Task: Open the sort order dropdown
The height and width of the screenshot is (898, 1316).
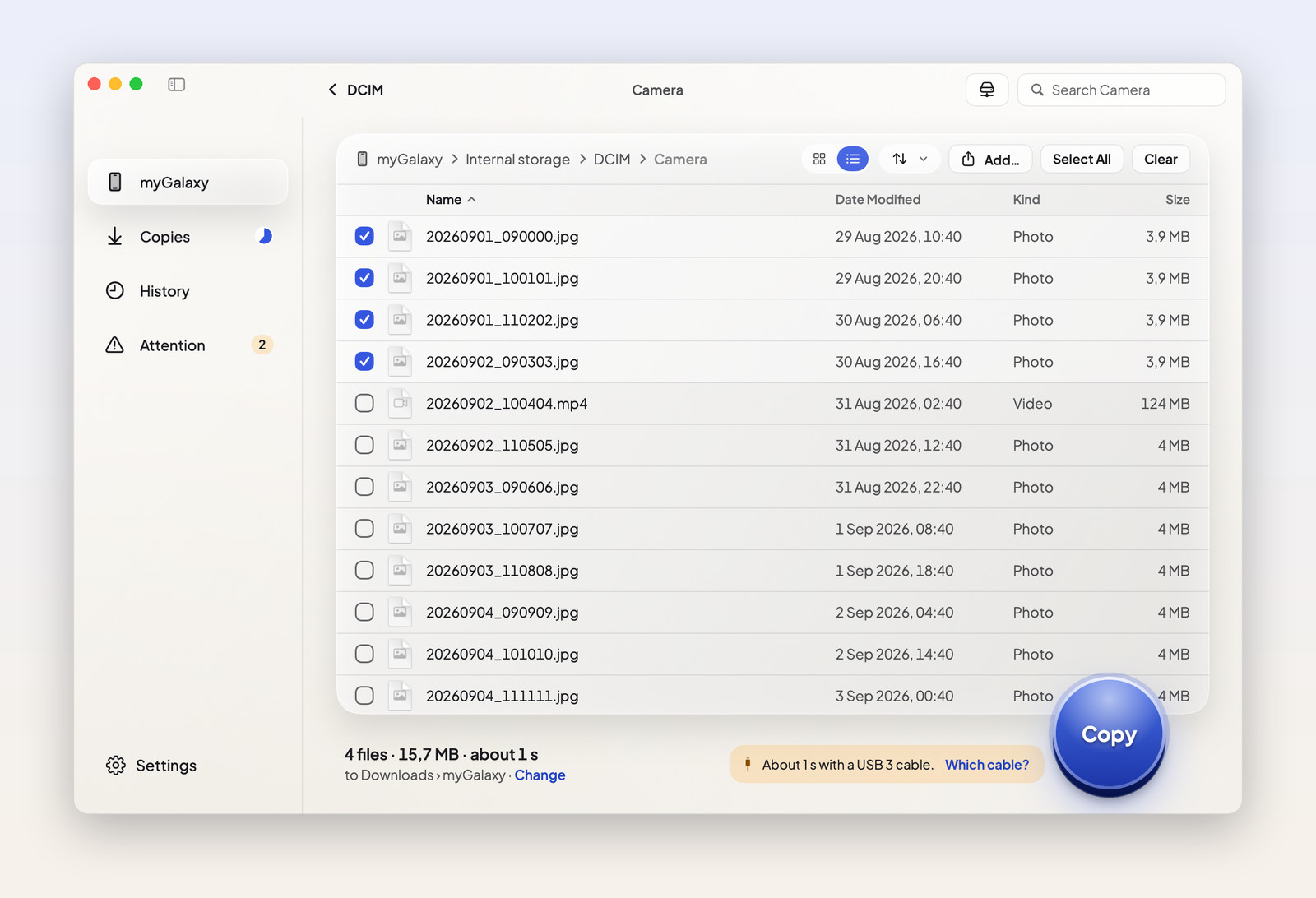Action: tap(911, 159)
